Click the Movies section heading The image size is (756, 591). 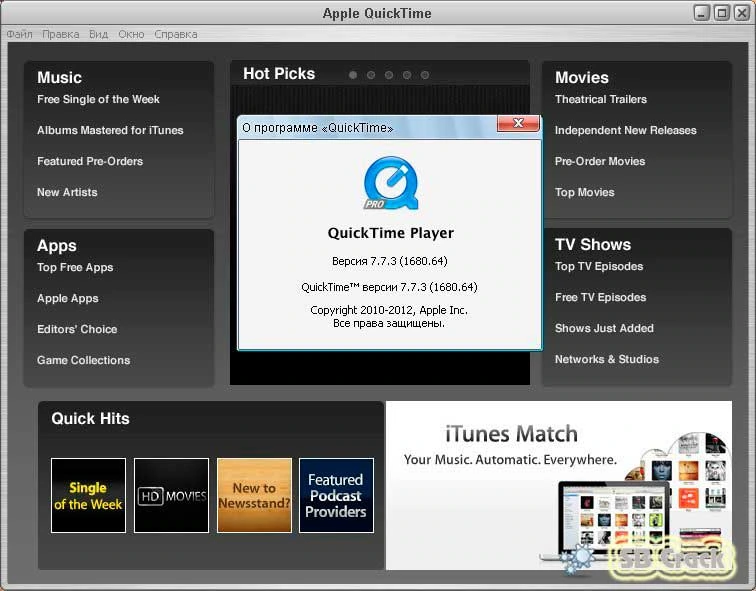pyautogui.click(x=581, y=77)
